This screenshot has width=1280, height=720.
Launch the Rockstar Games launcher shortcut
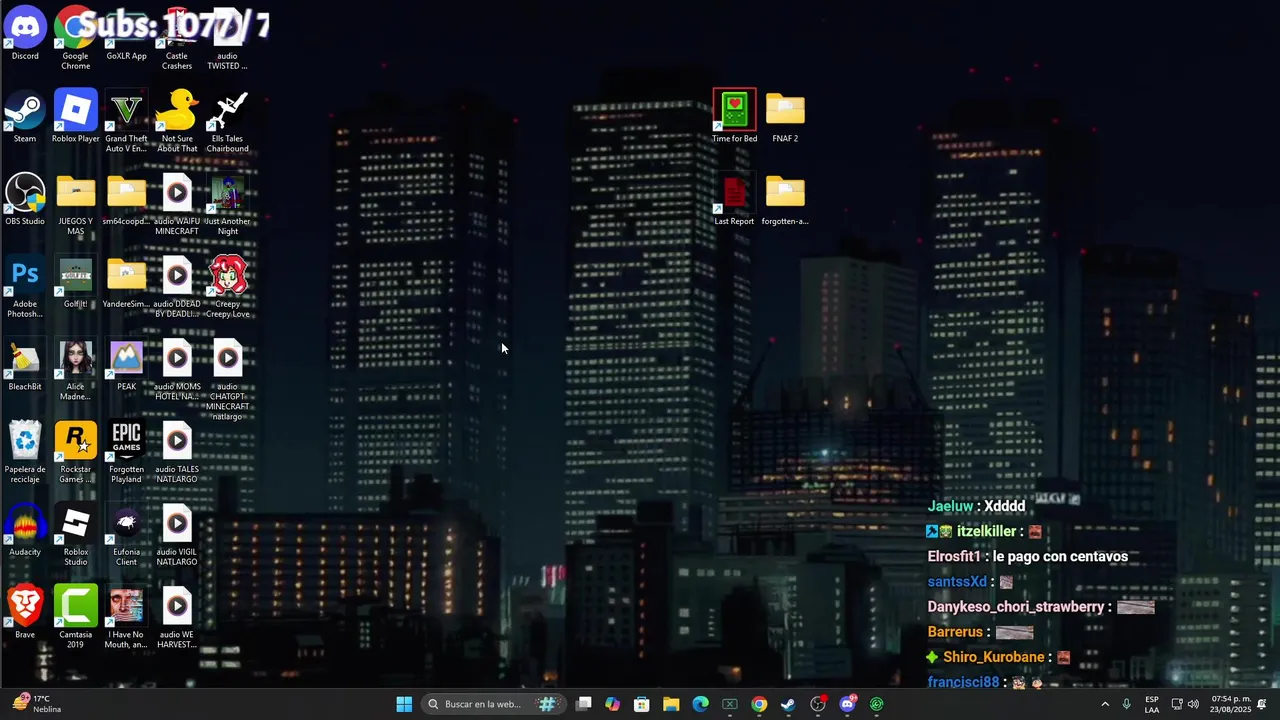(75, 452)
